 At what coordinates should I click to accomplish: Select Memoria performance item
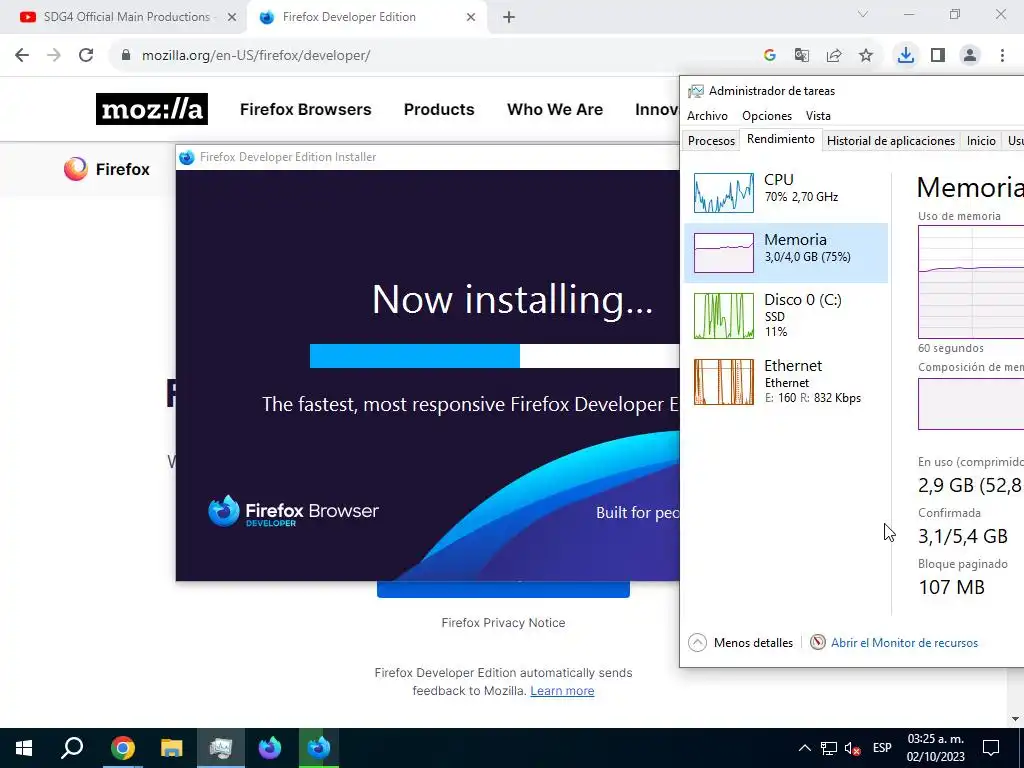(786, 252)
